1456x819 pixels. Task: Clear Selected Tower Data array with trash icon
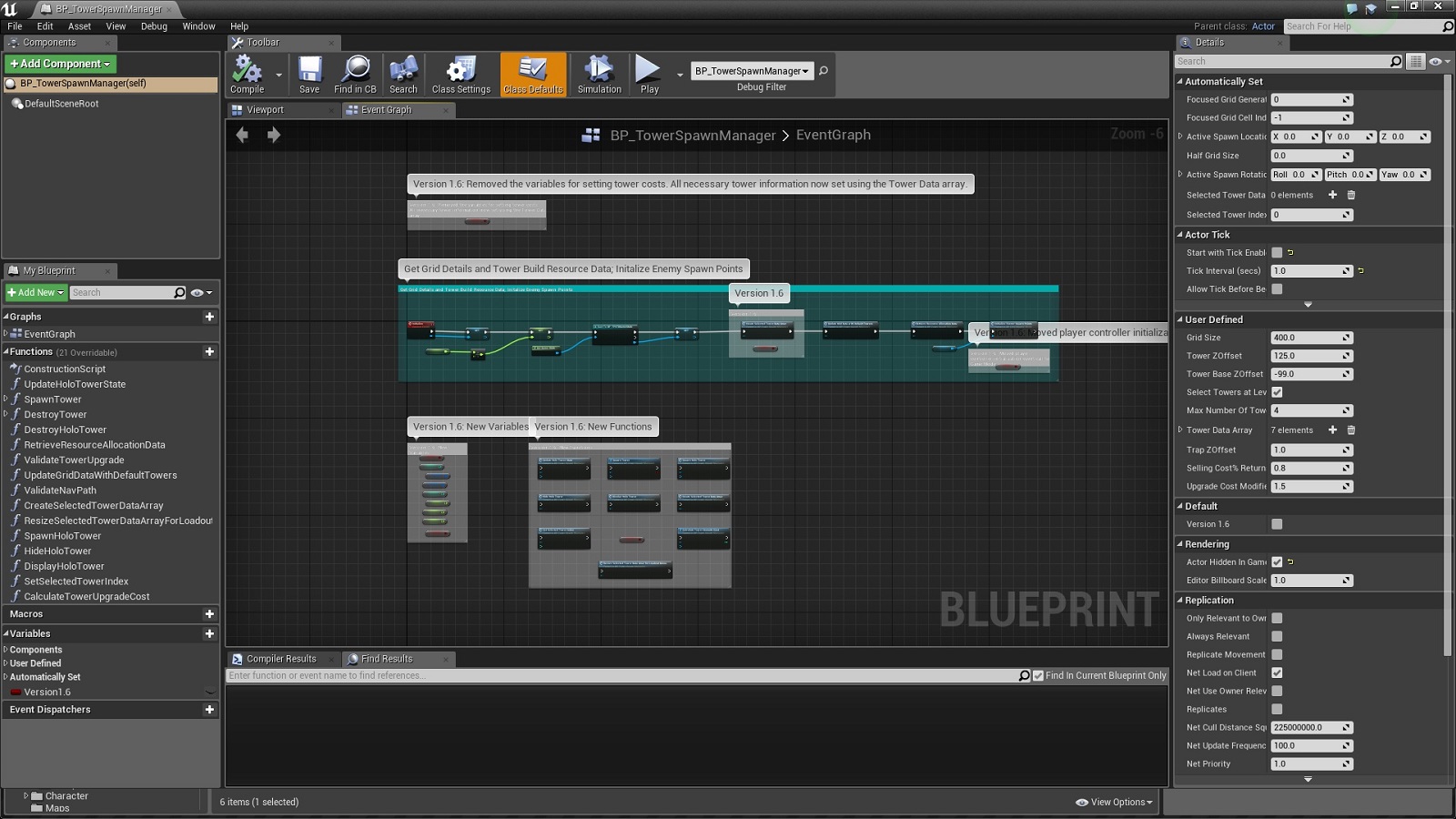(x=1351, y=195)
